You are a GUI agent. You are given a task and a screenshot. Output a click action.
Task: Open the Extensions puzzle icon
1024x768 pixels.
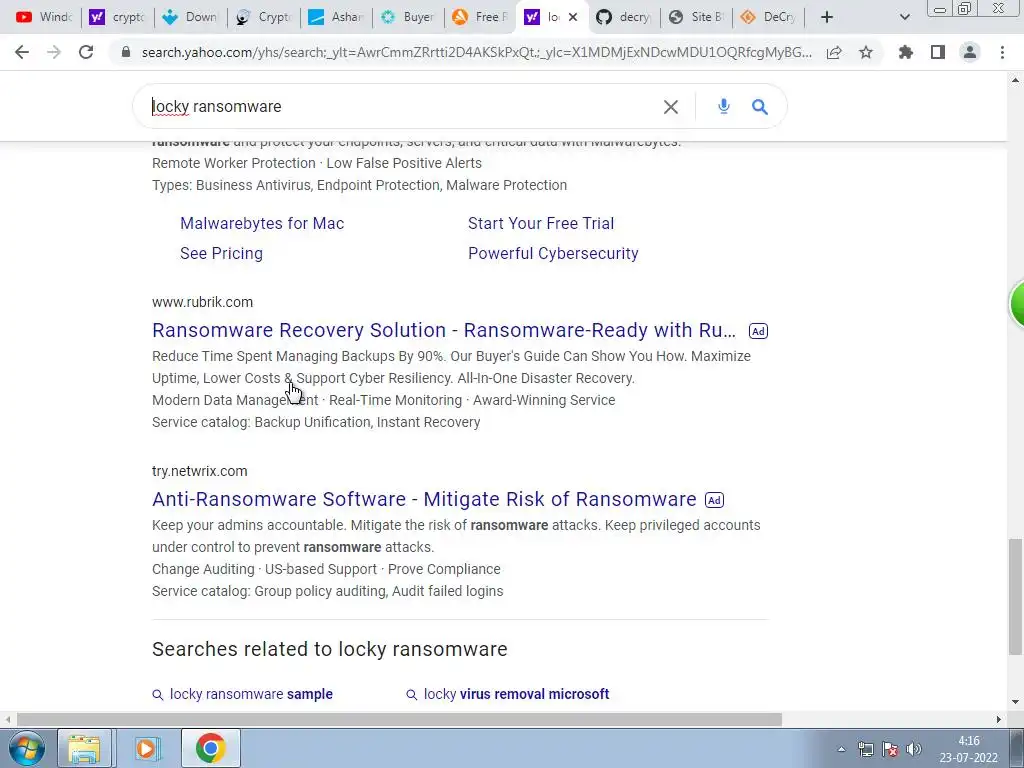click(x=906, y=52)
